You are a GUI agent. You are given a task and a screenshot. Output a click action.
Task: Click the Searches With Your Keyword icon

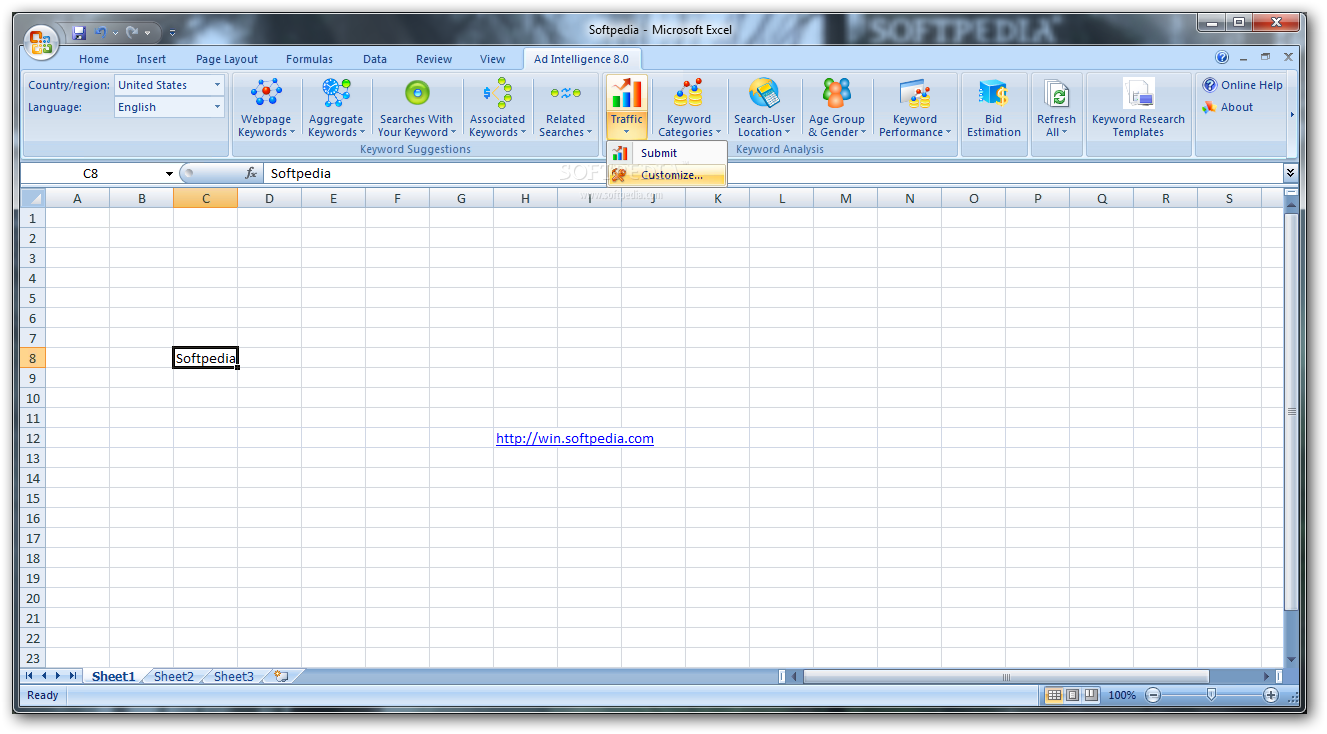tap(416, 93)
